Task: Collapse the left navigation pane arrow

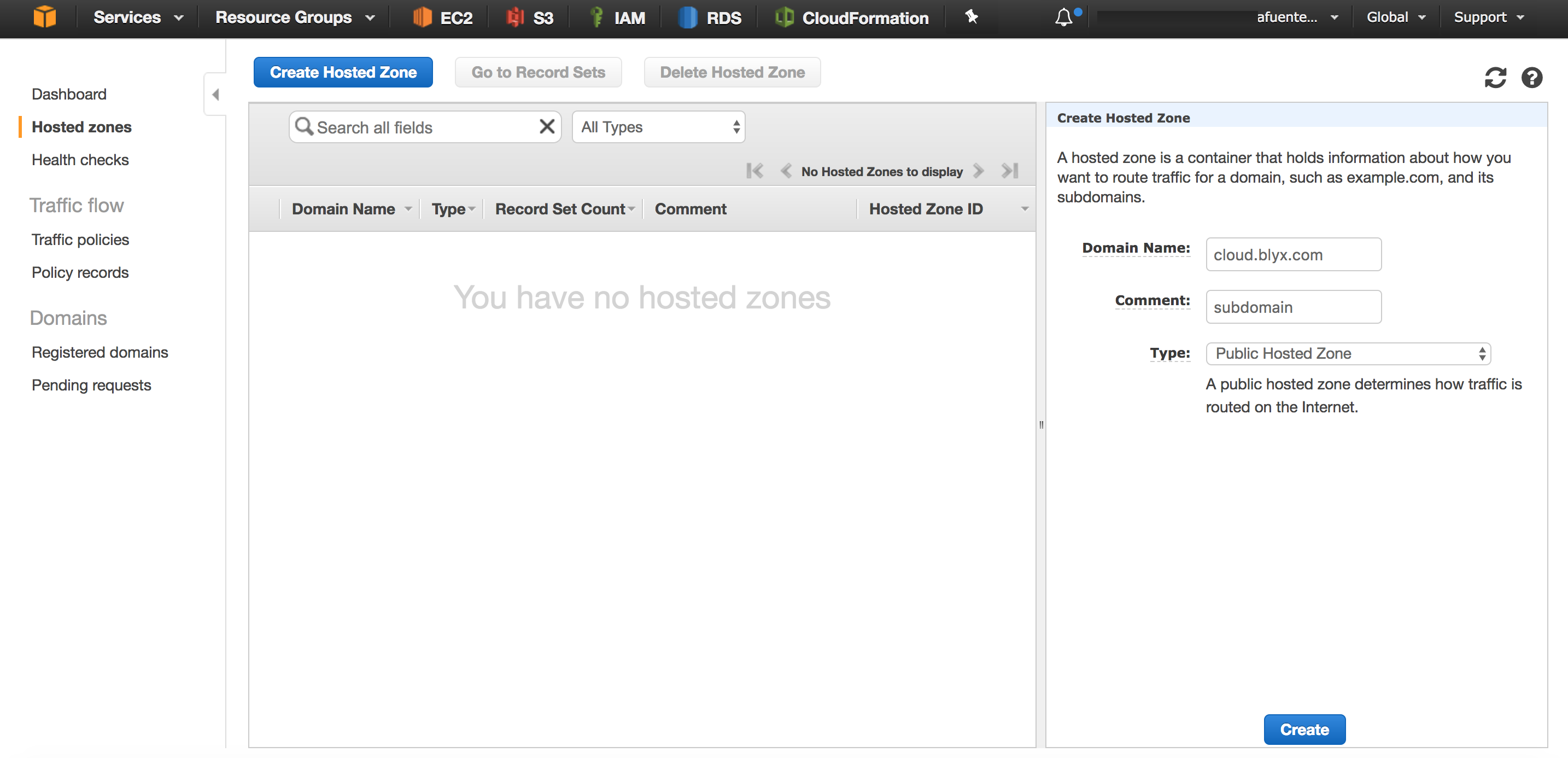Action: click(215, 95)
